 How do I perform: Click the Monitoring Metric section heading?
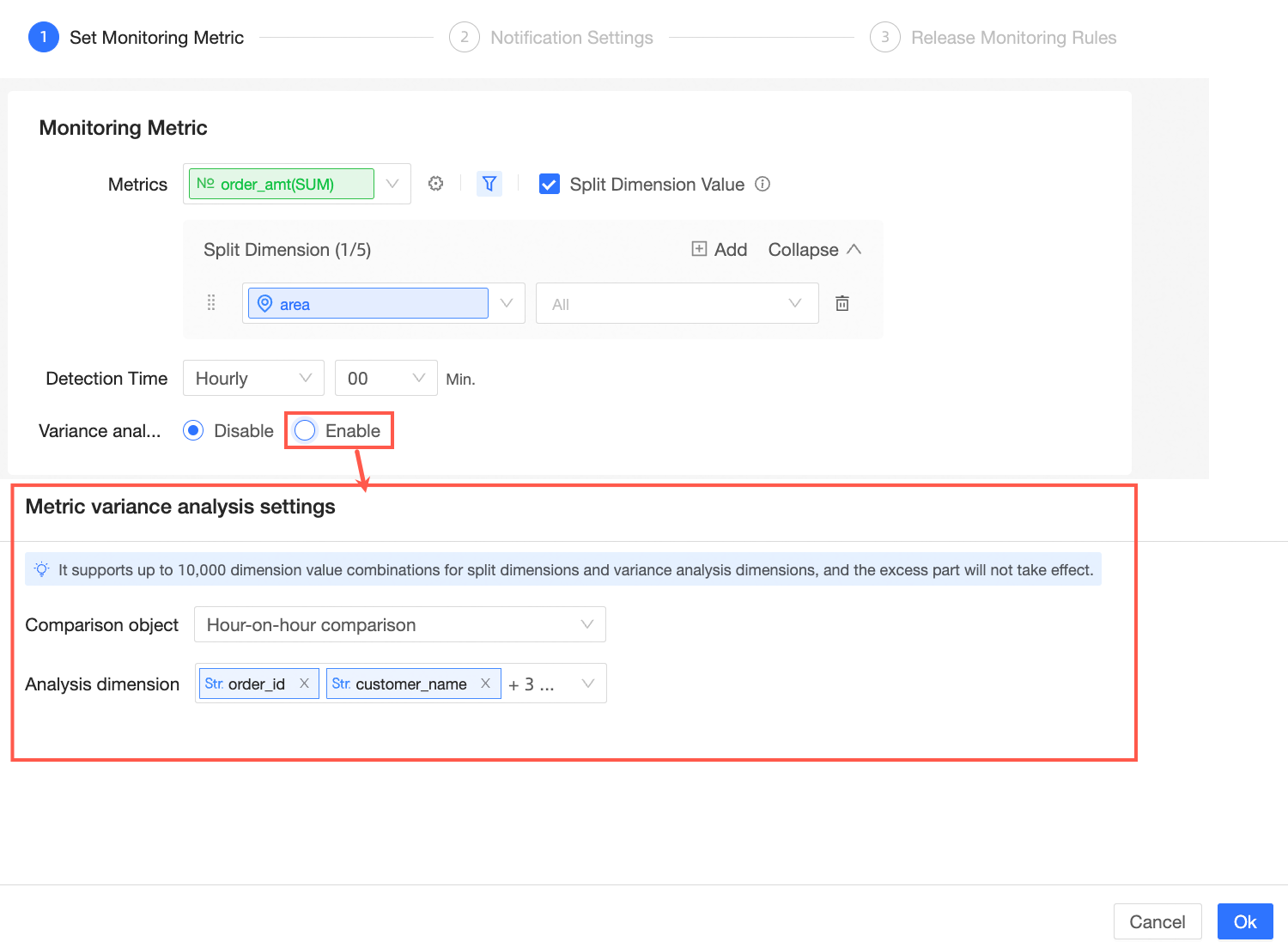[x=124, y=127]
